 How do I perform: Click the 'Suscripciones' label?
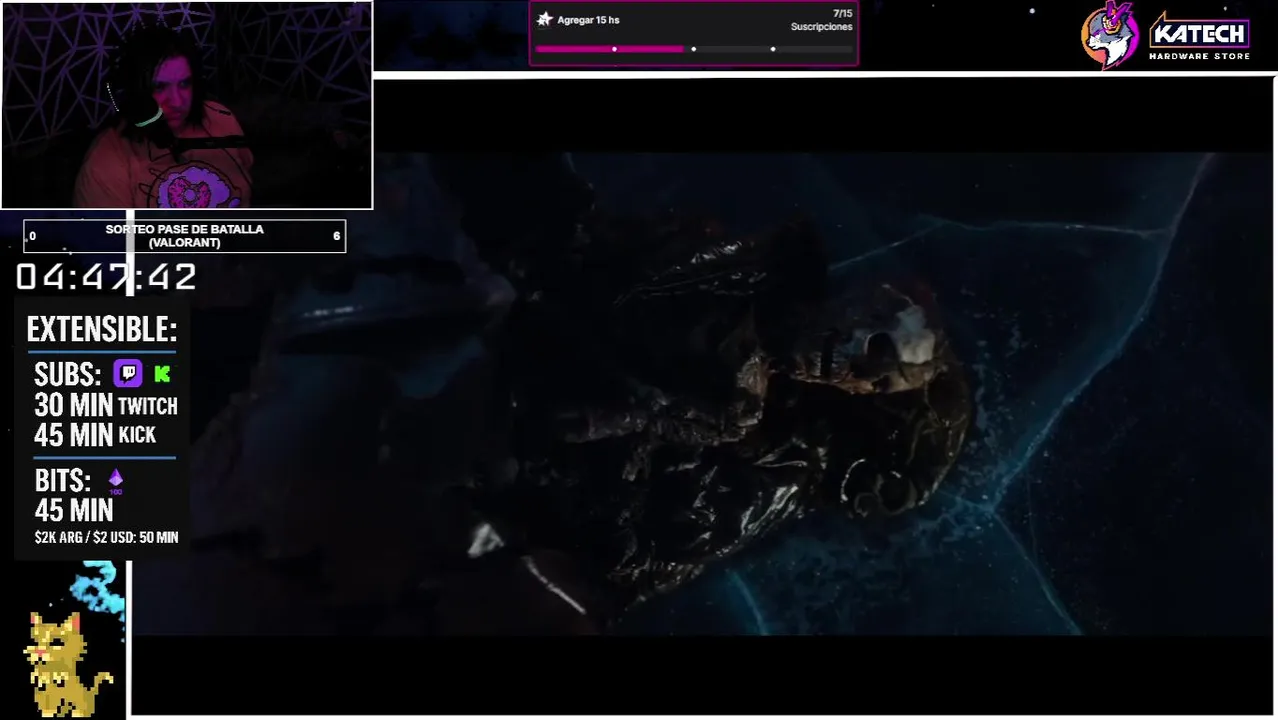click(x=821, y=27)
